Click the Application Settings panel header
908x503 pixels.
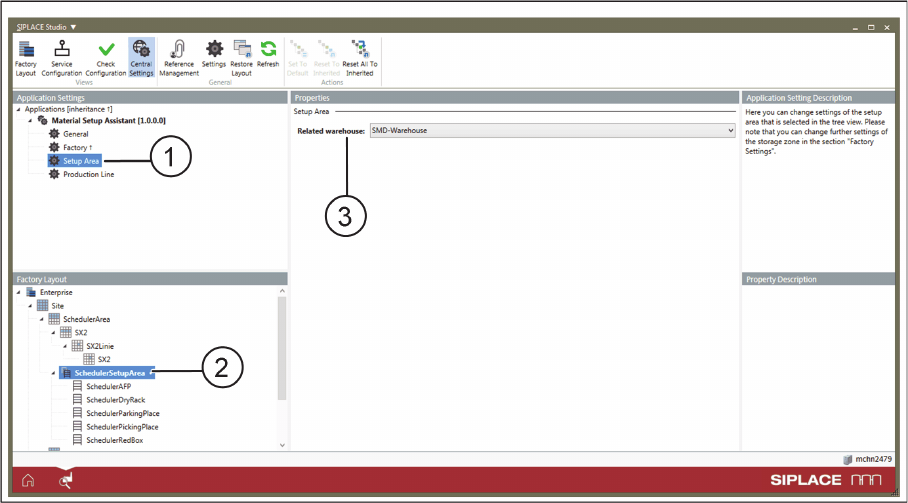[150, 98]
